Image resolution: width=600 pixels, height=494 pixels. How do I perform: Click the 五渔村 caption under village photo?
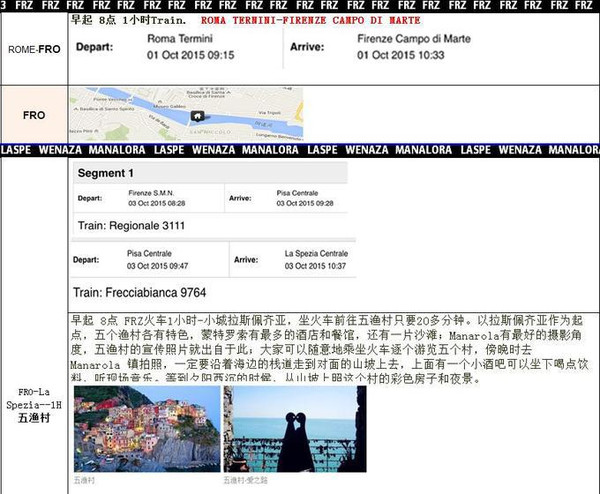click(84, 480)
